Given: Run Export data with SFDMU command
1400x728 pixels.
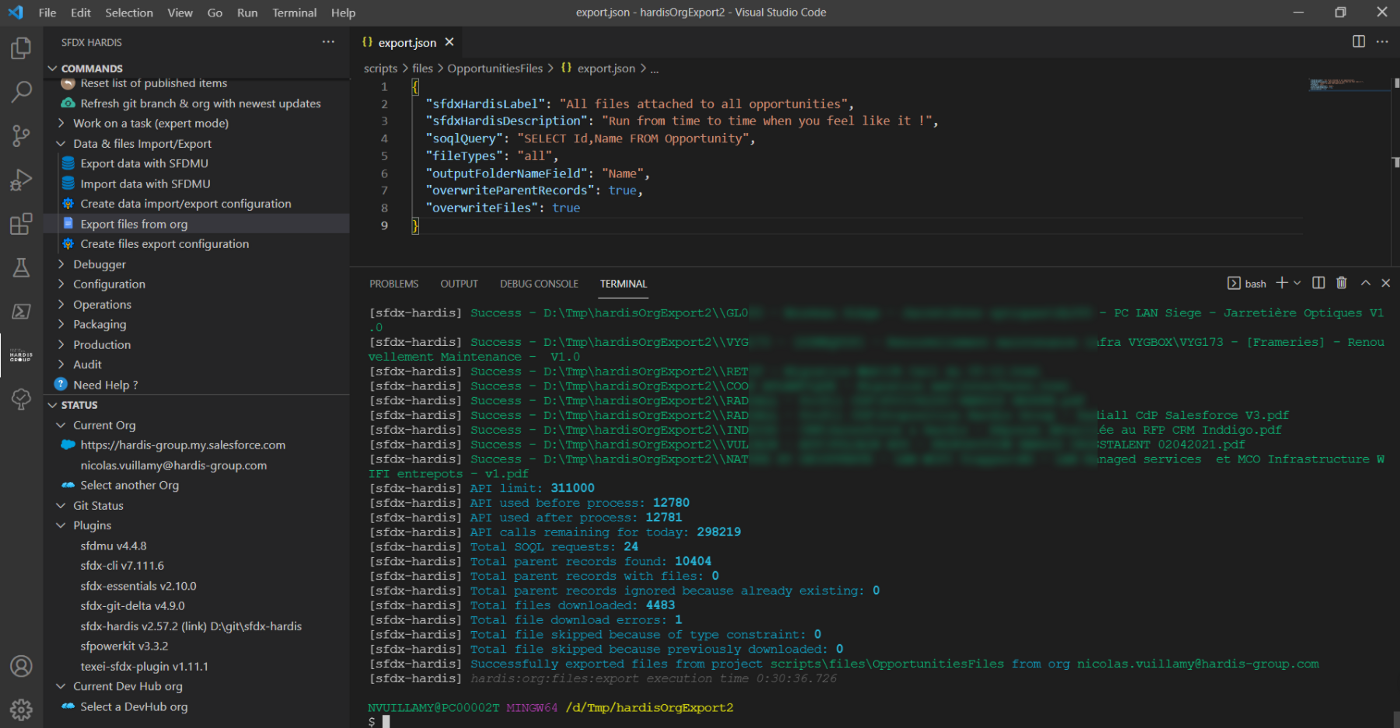Looking at the screenshot, I should (x=196, y=163).
